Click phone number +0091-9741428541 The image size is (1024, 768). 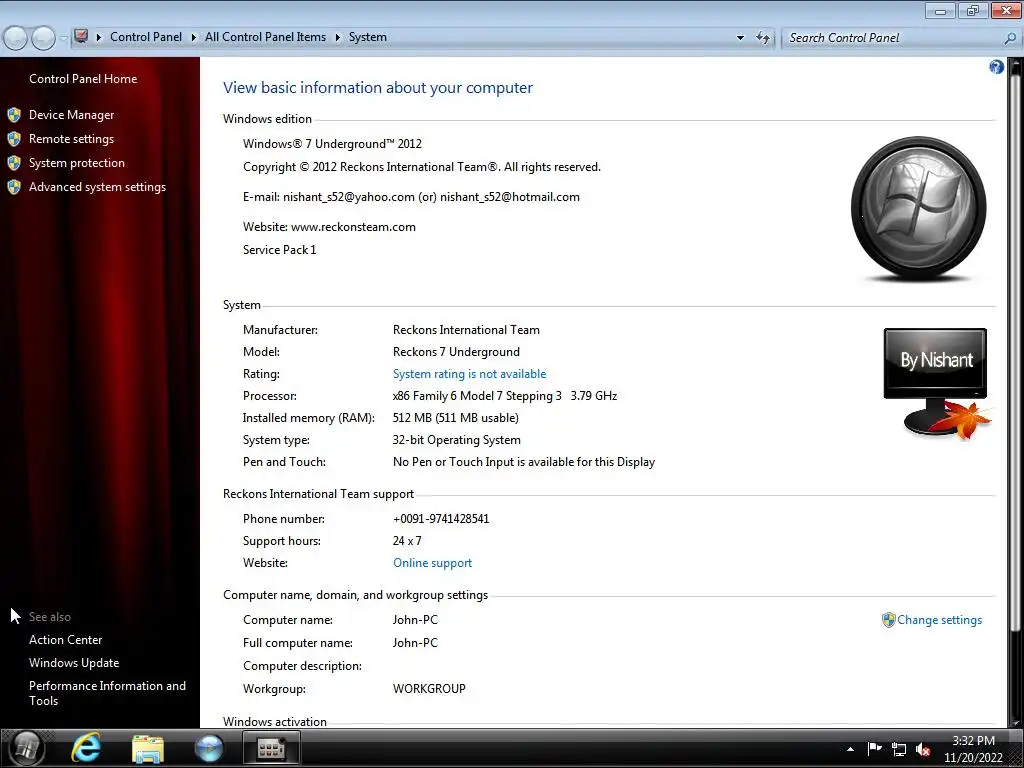(x=441, y=519)
